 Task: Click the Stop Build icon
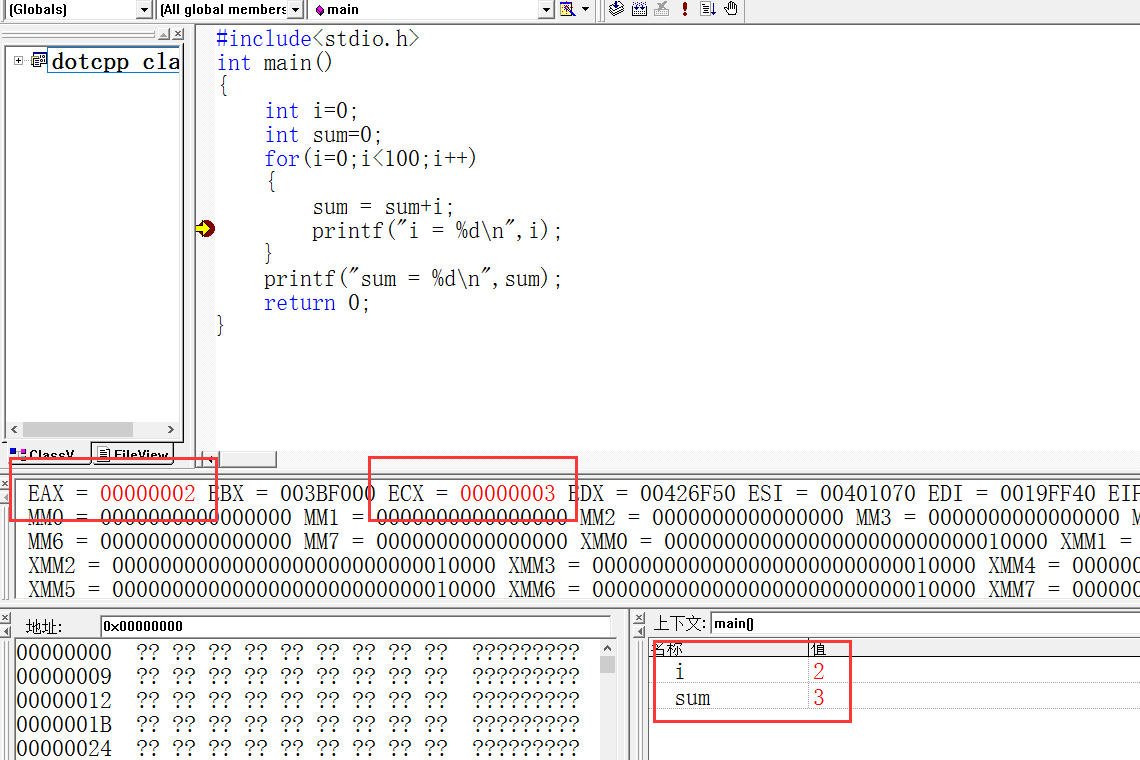click(661, 9)
